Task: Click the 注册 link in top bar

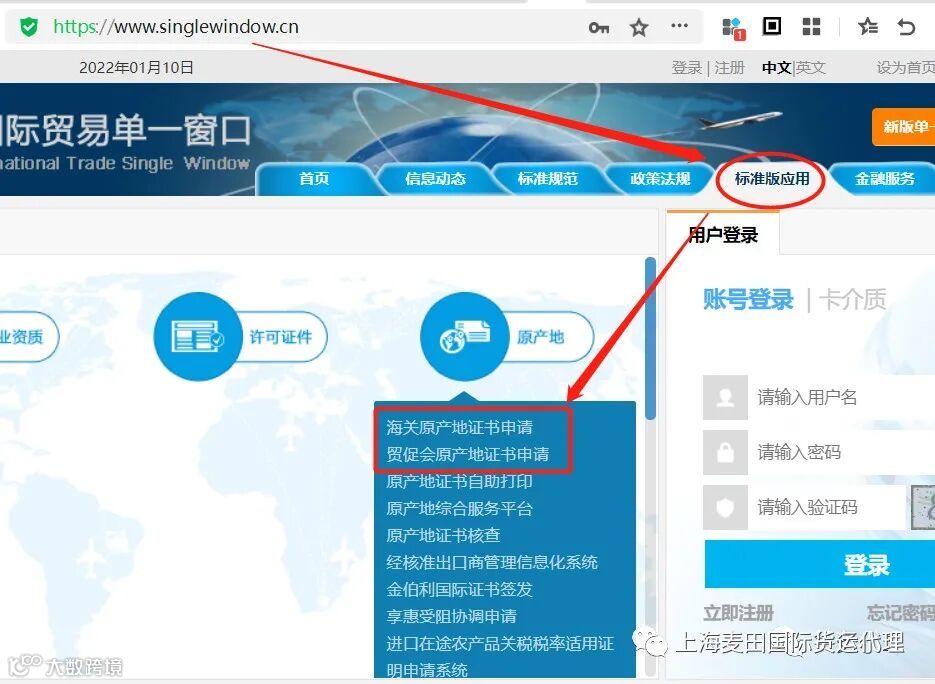Action: 729,67
